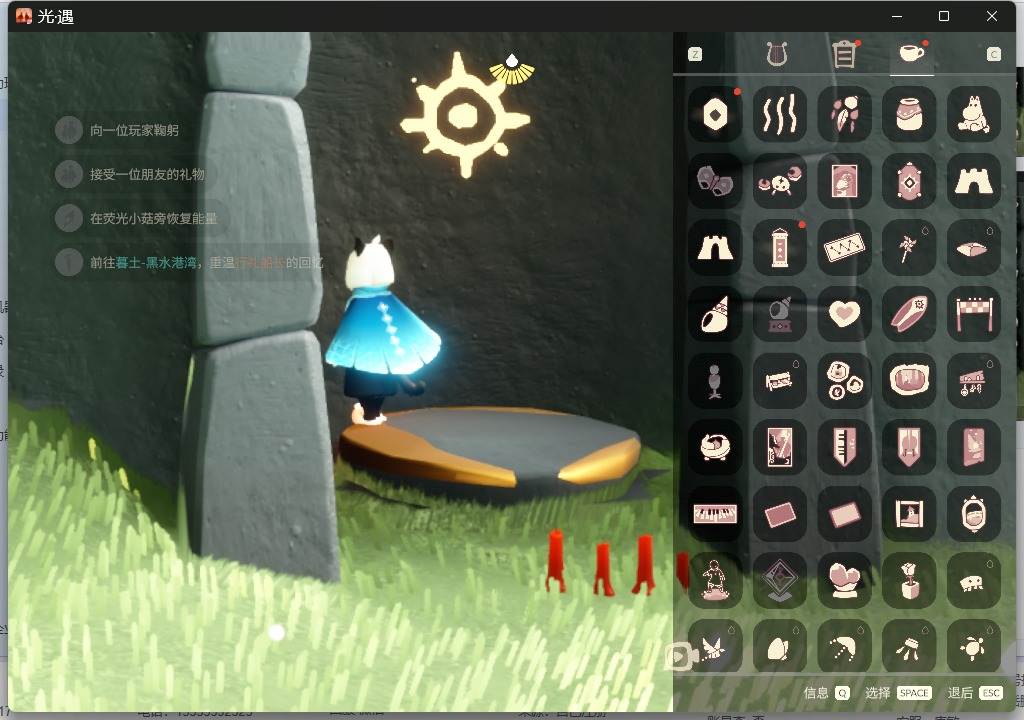Click the 退后 ESC back button
1024x720 pixels.
tap(975, 693)
